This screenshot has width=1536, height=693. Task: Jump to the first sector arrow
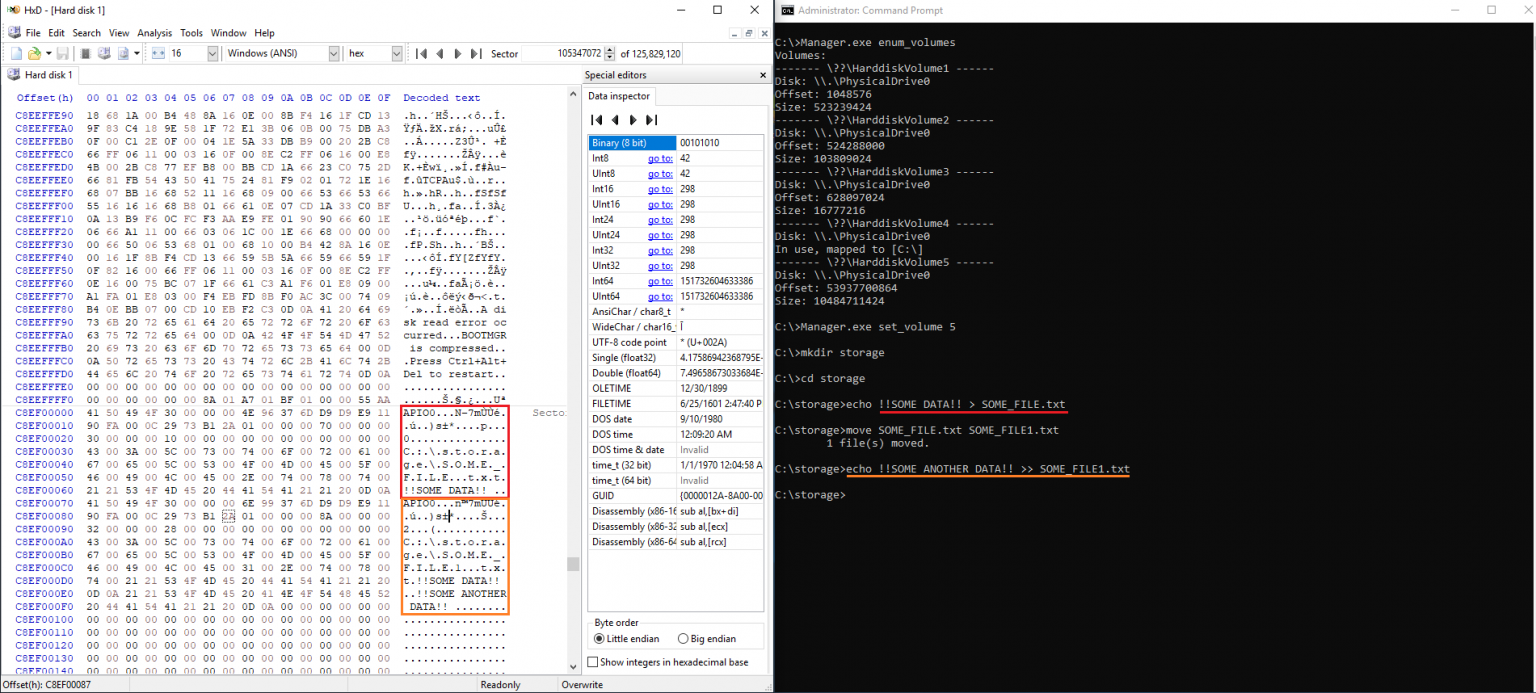click(x=421, y=53)
